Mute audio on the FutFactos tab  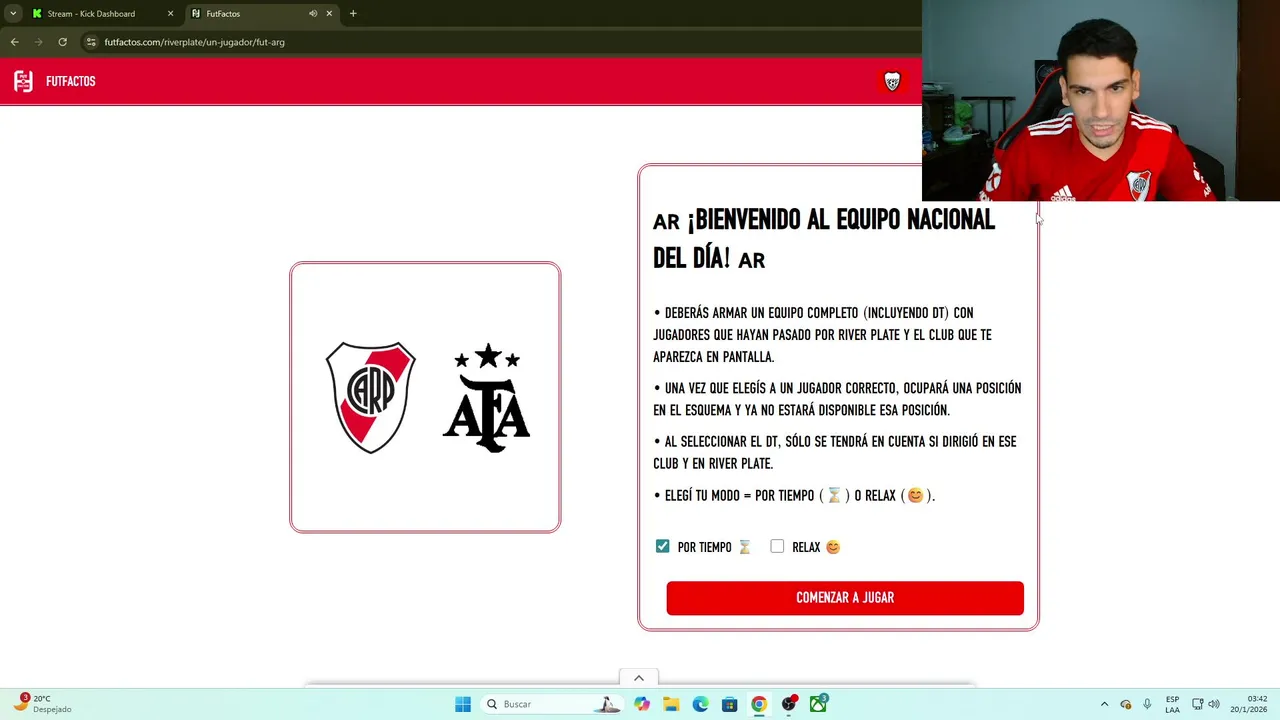point(313,14)
